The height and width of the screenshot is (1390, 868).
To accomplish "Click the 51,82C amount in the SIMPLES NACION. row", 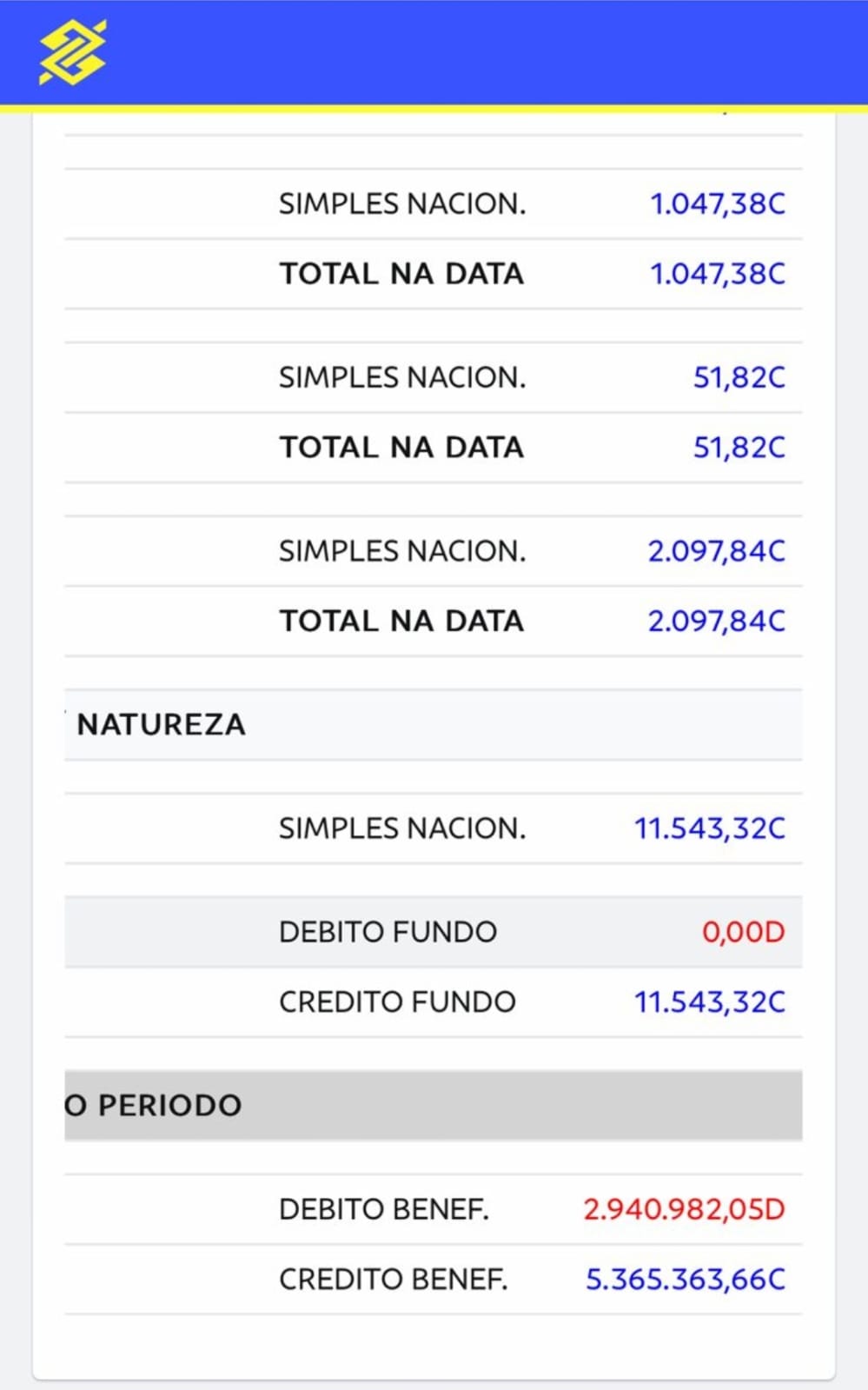I will 739,377.
